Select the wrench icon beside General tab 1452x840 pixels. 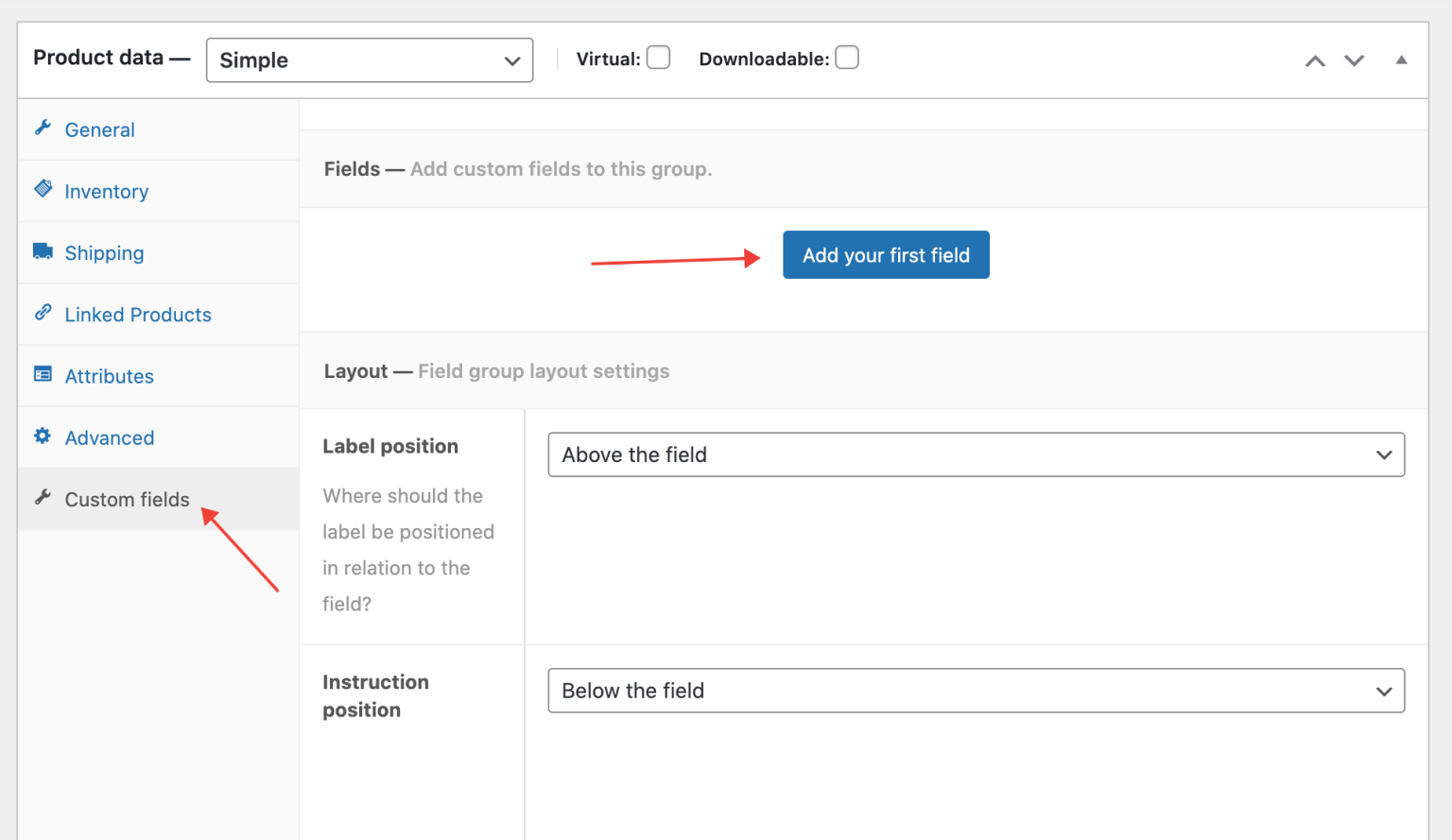click(x=43, y=128)
